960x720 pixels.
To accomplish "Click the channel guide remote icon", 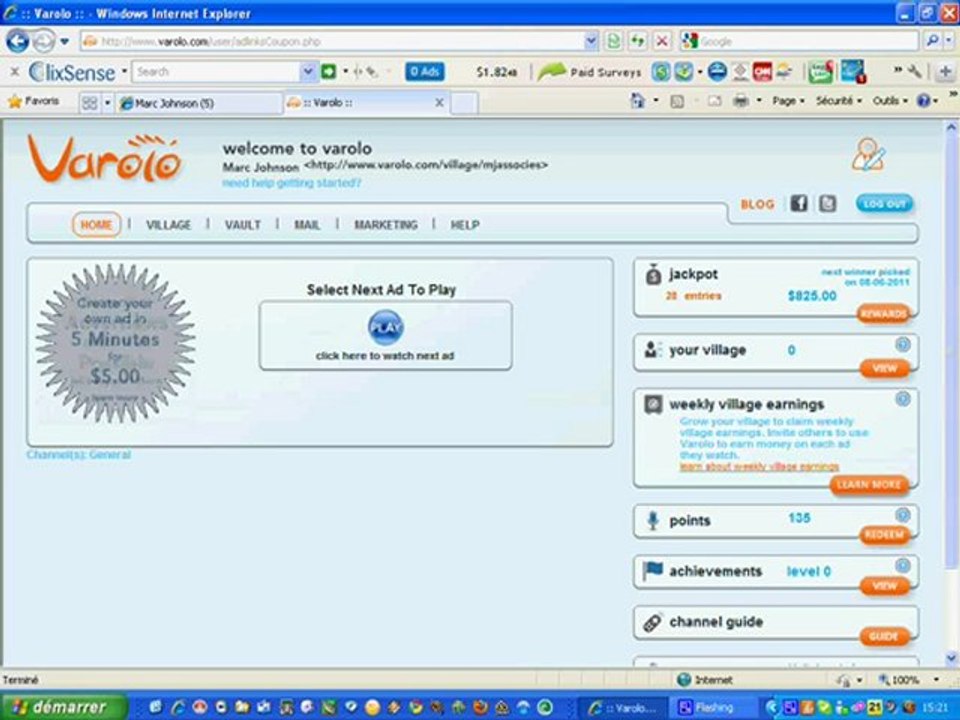I will coord(653,623).
